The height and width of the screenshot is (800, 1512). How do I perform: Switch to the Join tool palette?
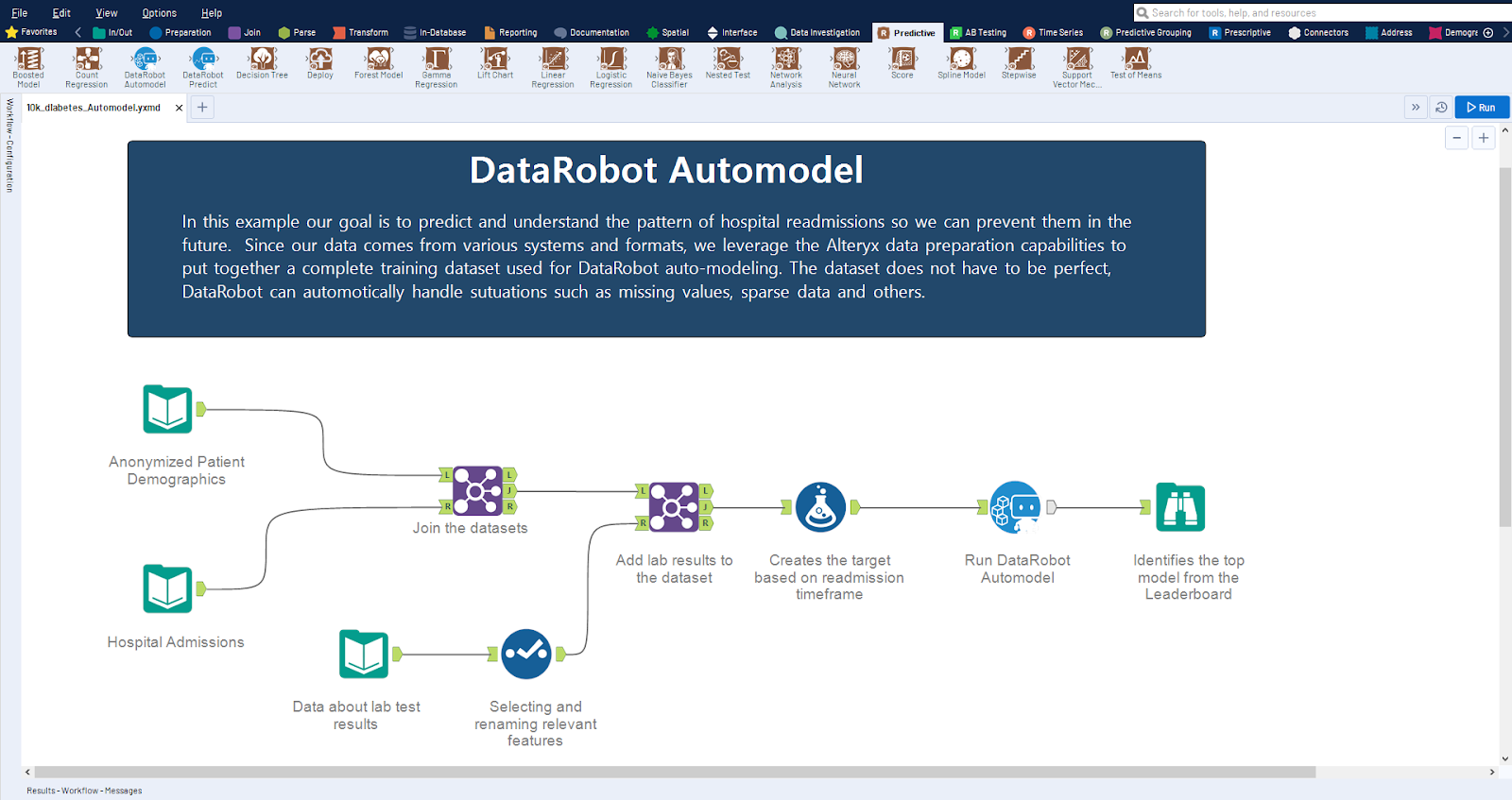coord(245,32)
